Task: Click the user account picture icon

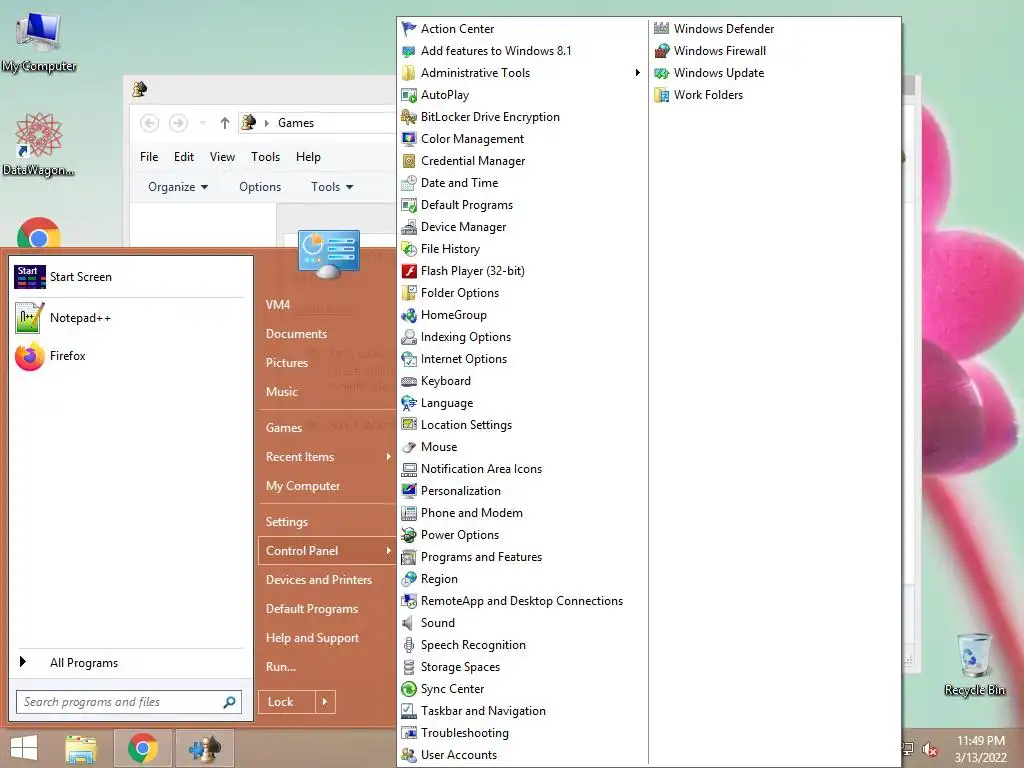Action: (x=328, y=254)
